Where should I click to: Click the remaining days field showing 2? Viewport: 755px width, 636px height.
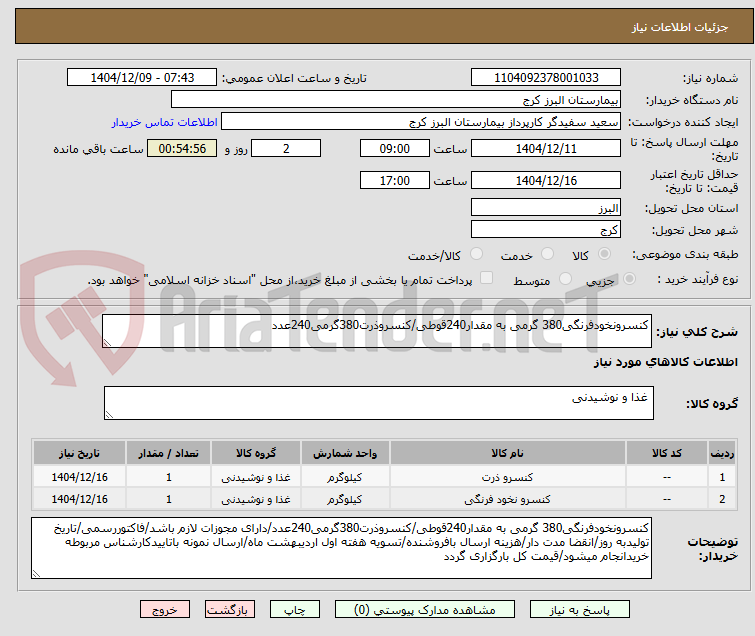286,148
